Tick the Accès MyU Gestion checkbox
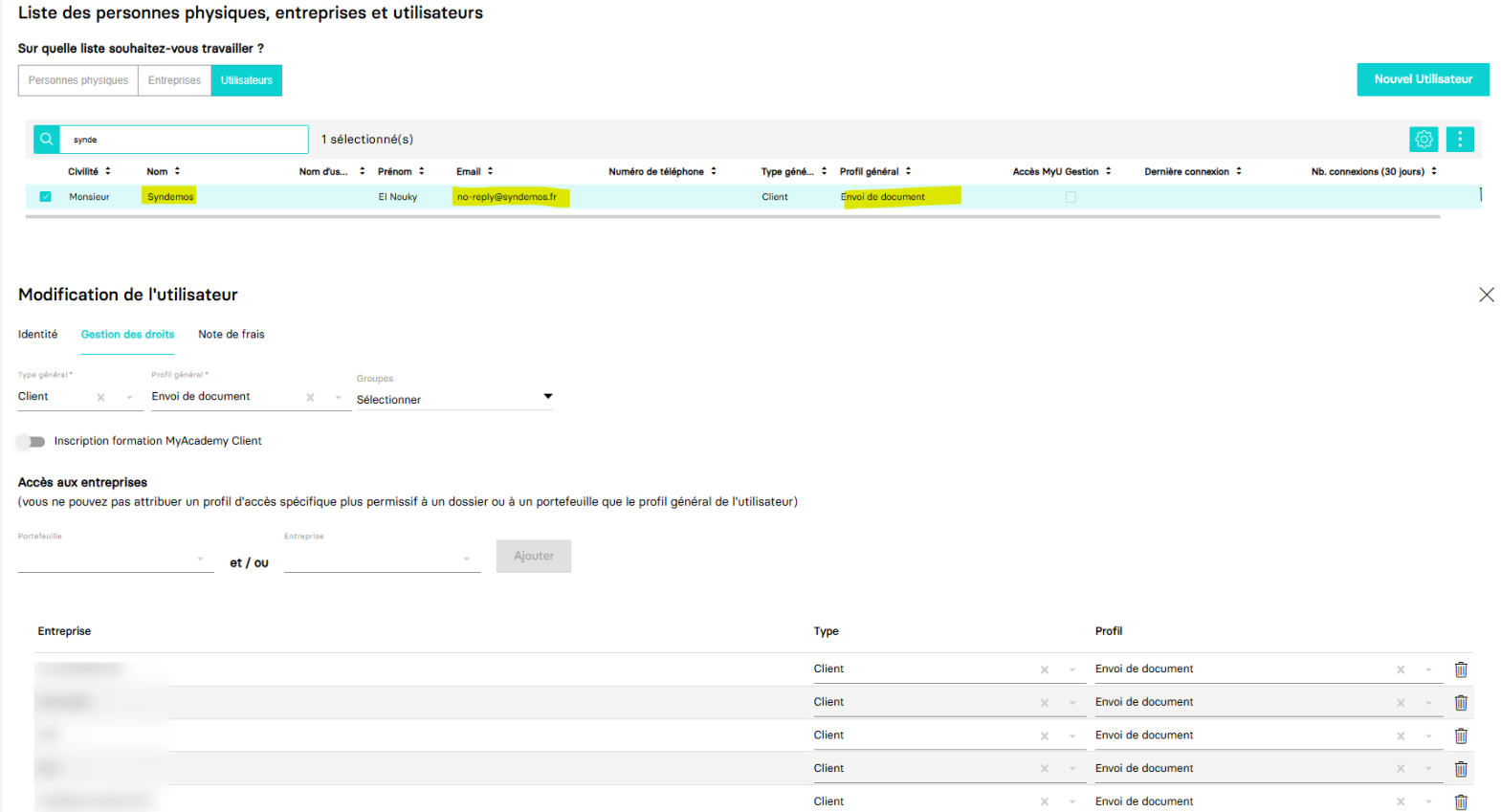This screenshot has height=812, width=1501. click(1071, 197)
